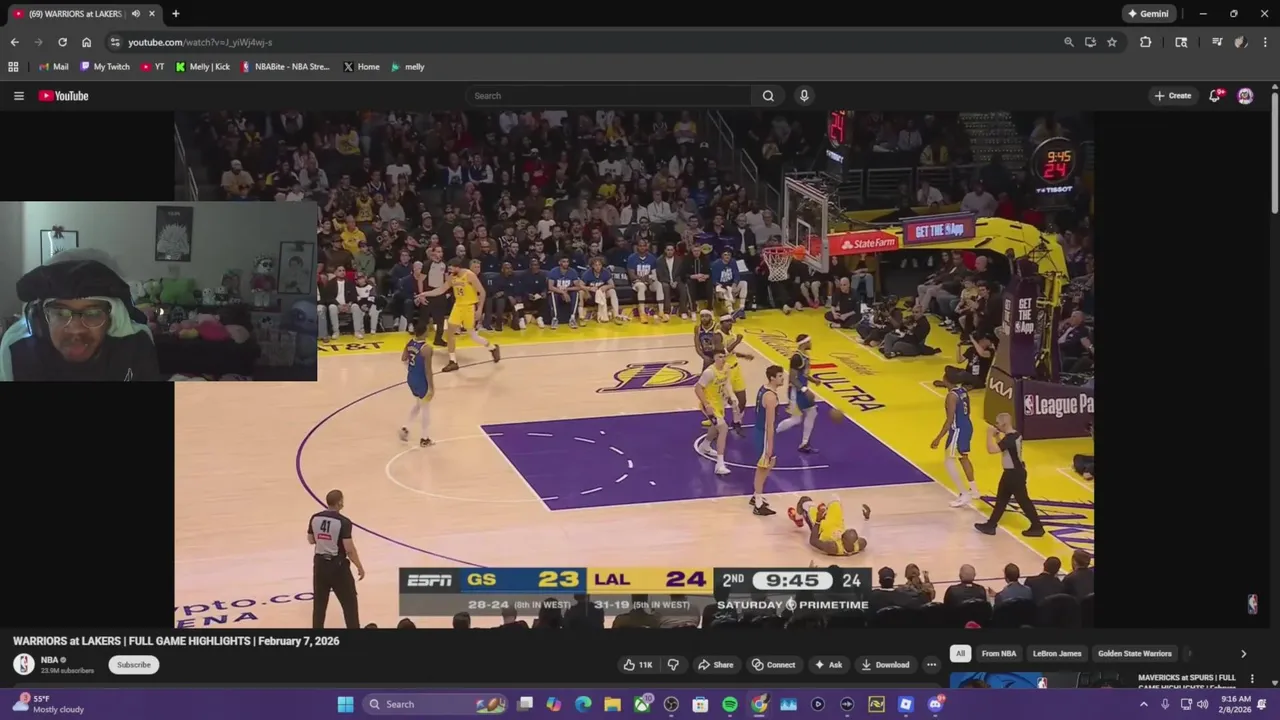Click the YouTube search input field

(x=608, y=96)
